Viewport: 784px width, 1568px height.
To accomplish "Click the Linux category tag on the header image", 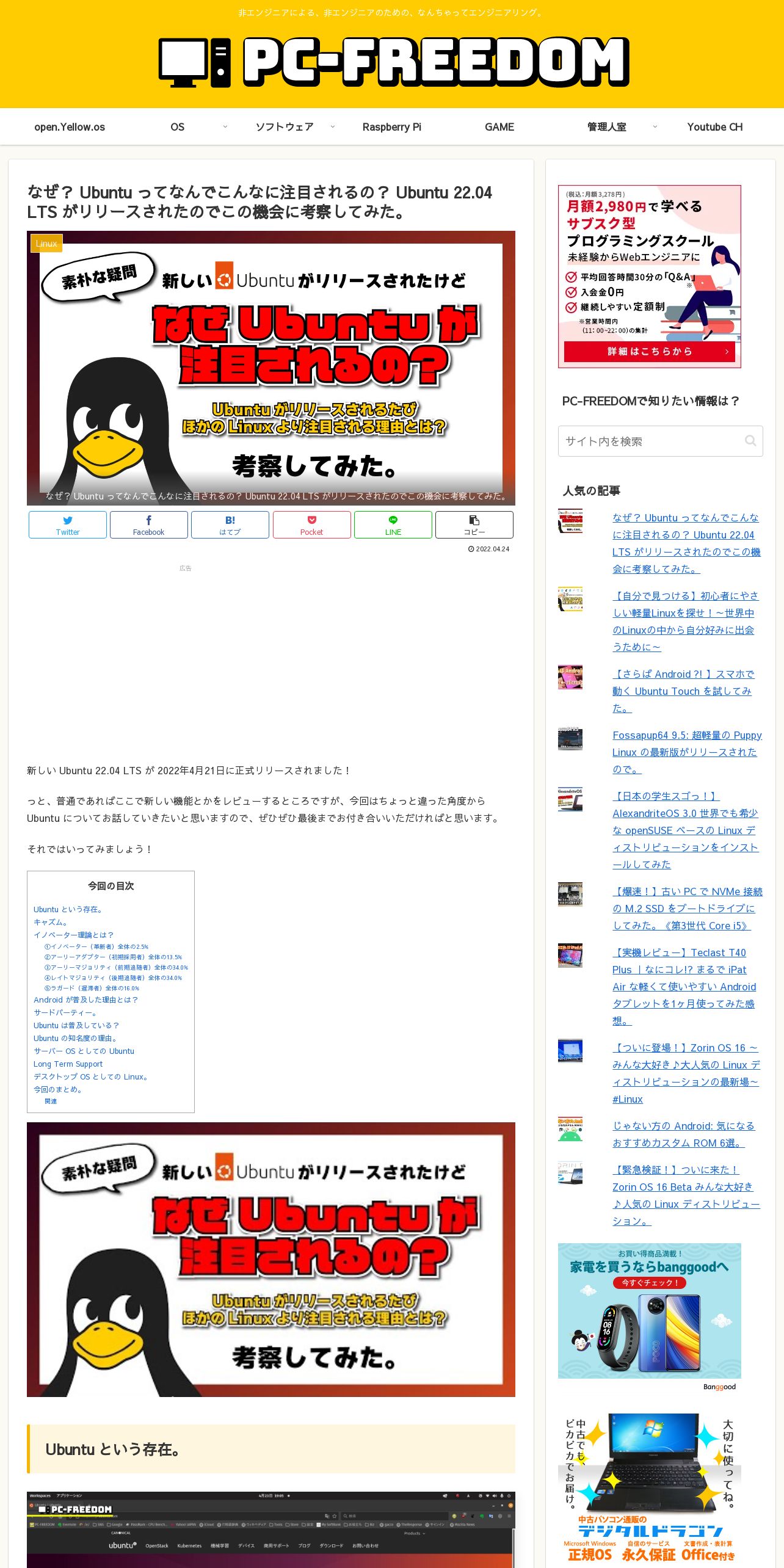I will coord(46,243).
